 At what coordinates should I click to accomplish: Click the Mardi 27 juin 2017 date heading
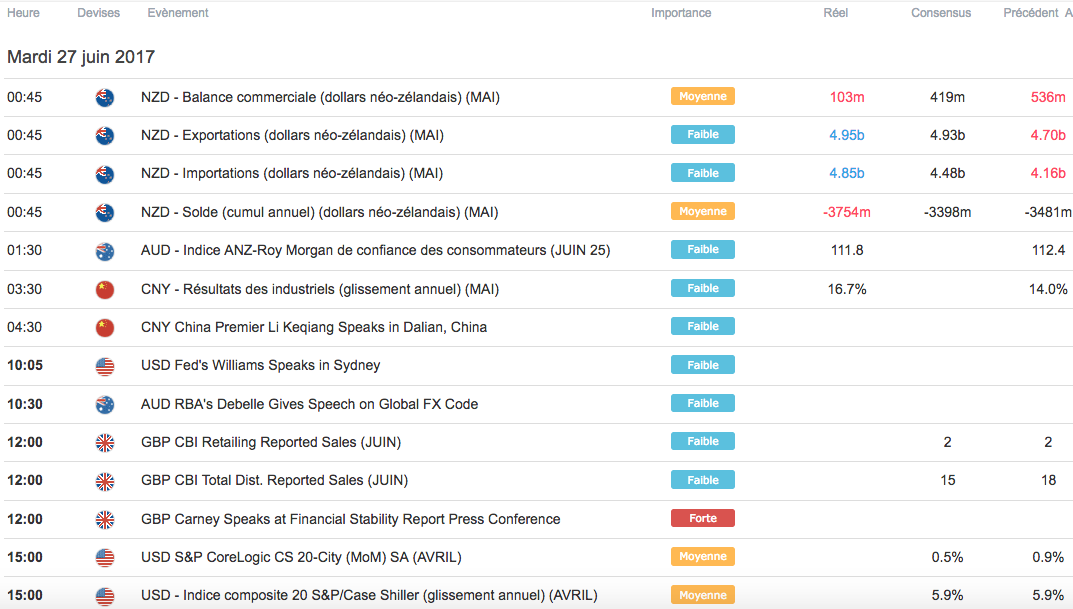(81, 57)
